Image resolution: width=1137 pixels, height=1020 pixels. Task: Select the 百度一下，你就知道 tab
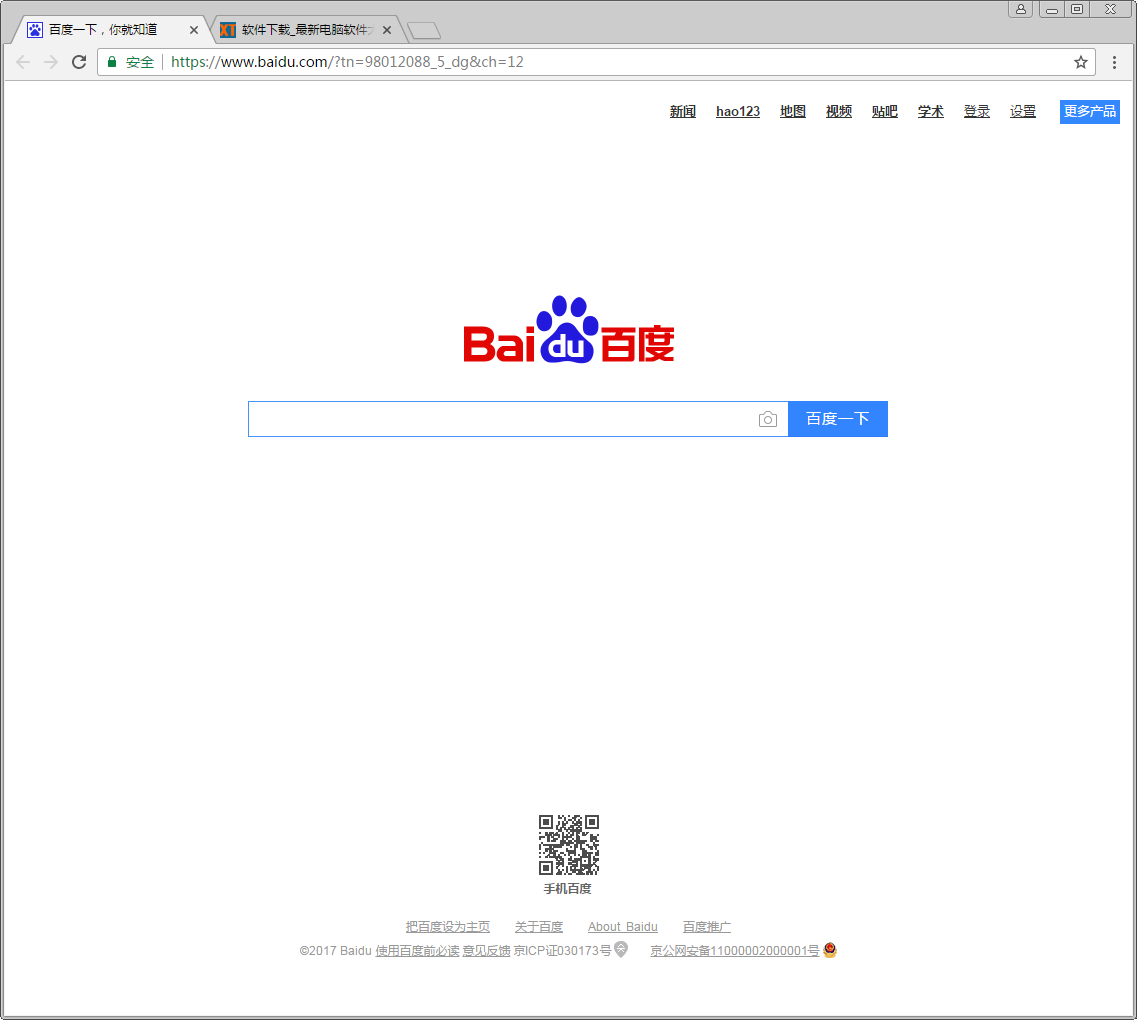[111, 30]
